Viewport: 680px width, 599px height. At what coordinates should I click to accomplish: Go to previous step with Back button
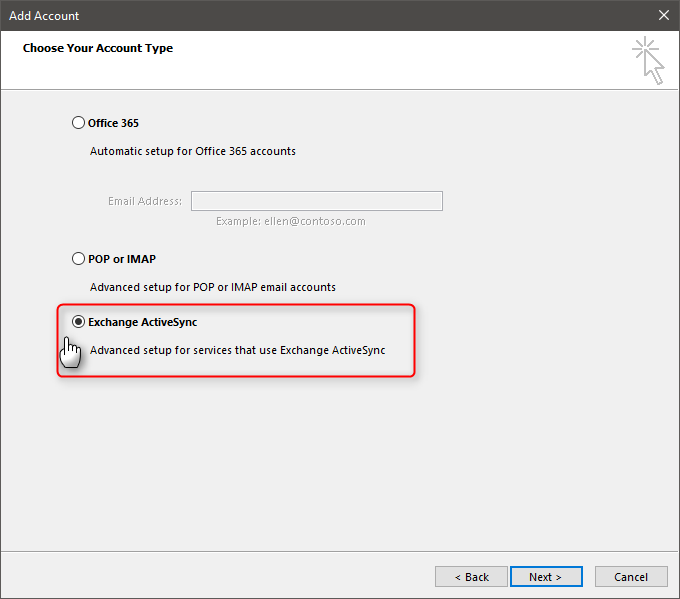(x=471, y=577)
